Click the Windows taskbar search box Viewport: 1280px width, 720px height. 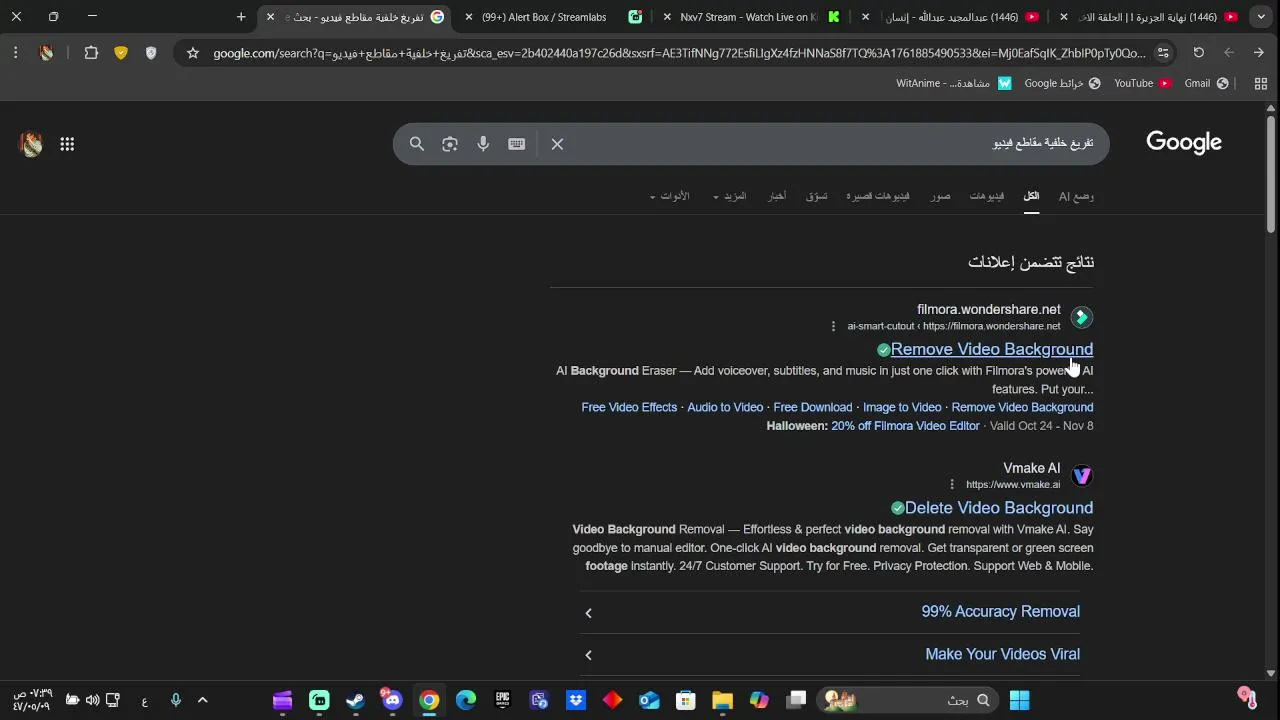(x=908, y=700)
